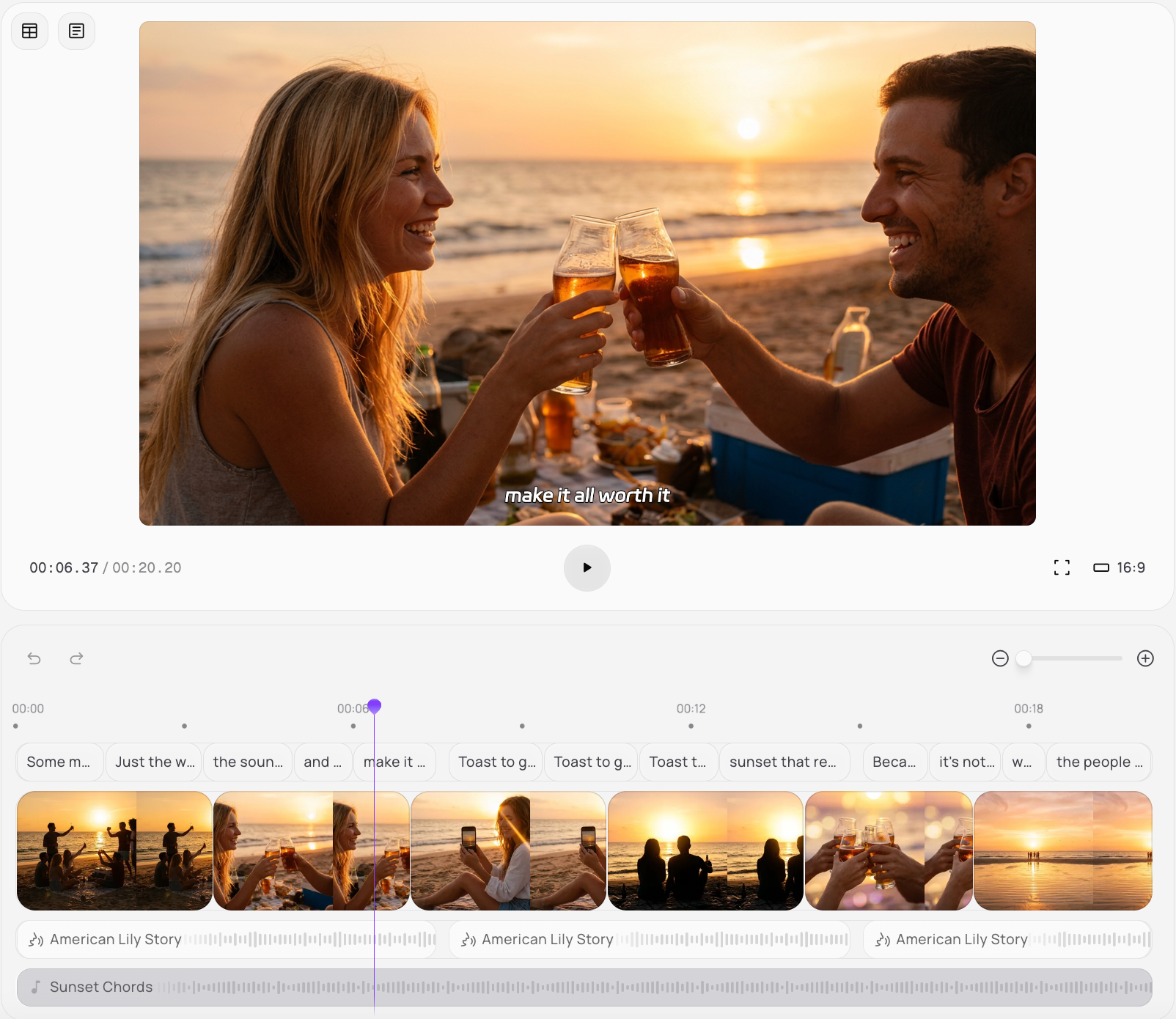
Task: Select the 'the people ...' caption clip
Action: tap(1098, 762)
